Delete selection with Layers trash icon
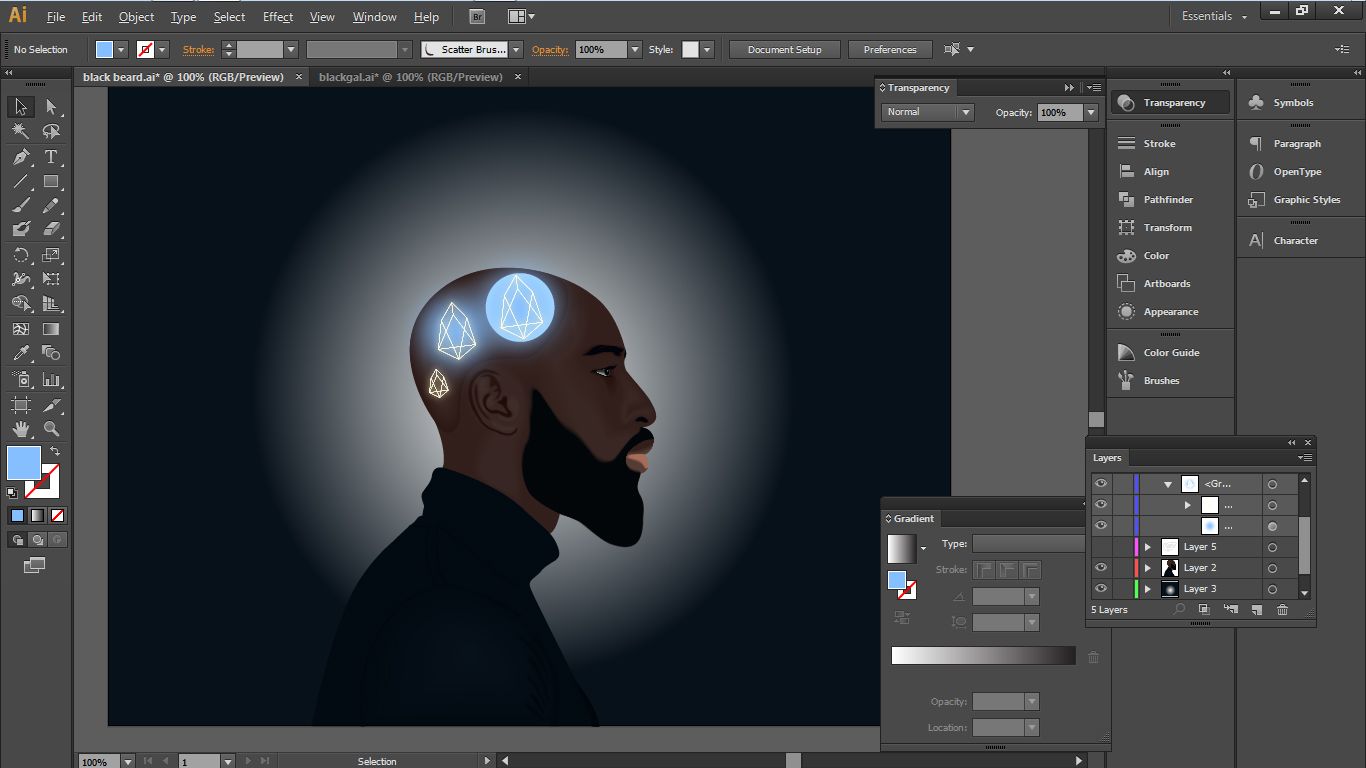The image size is (1366, 768). (x=1282, y=610)
